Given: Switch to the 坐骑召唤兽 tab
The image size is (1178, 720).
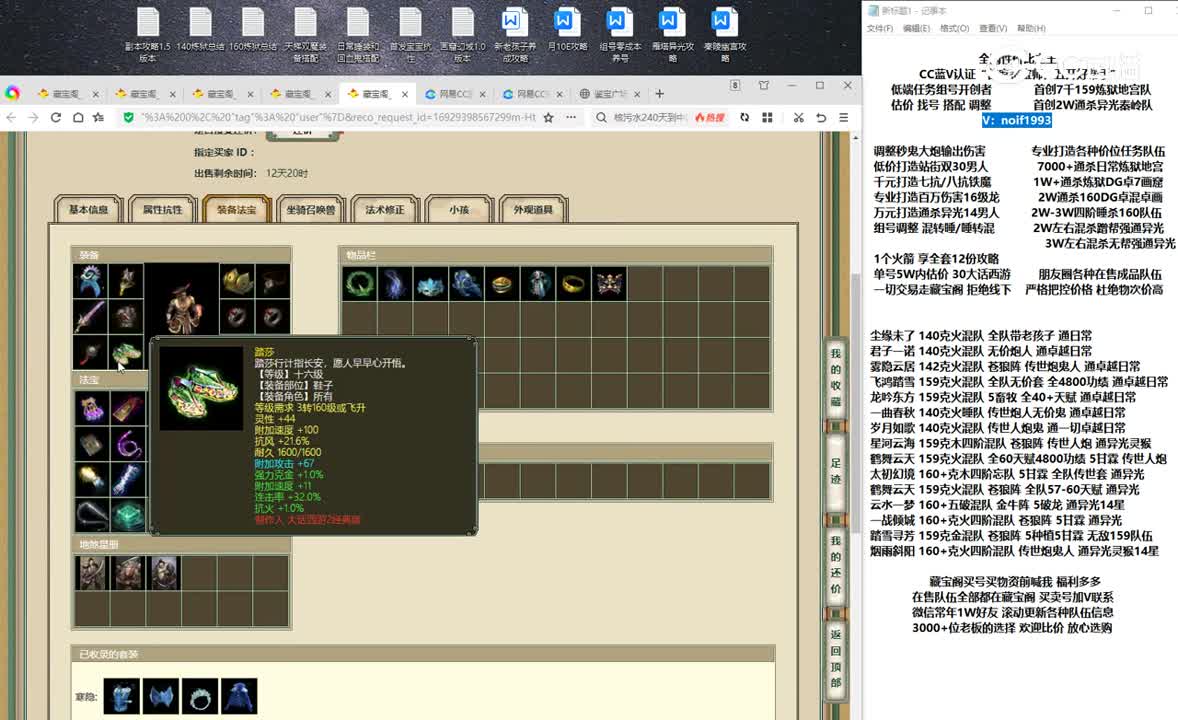Looking at the screenshot, I should pyautogui.click(x=310, y=210).
